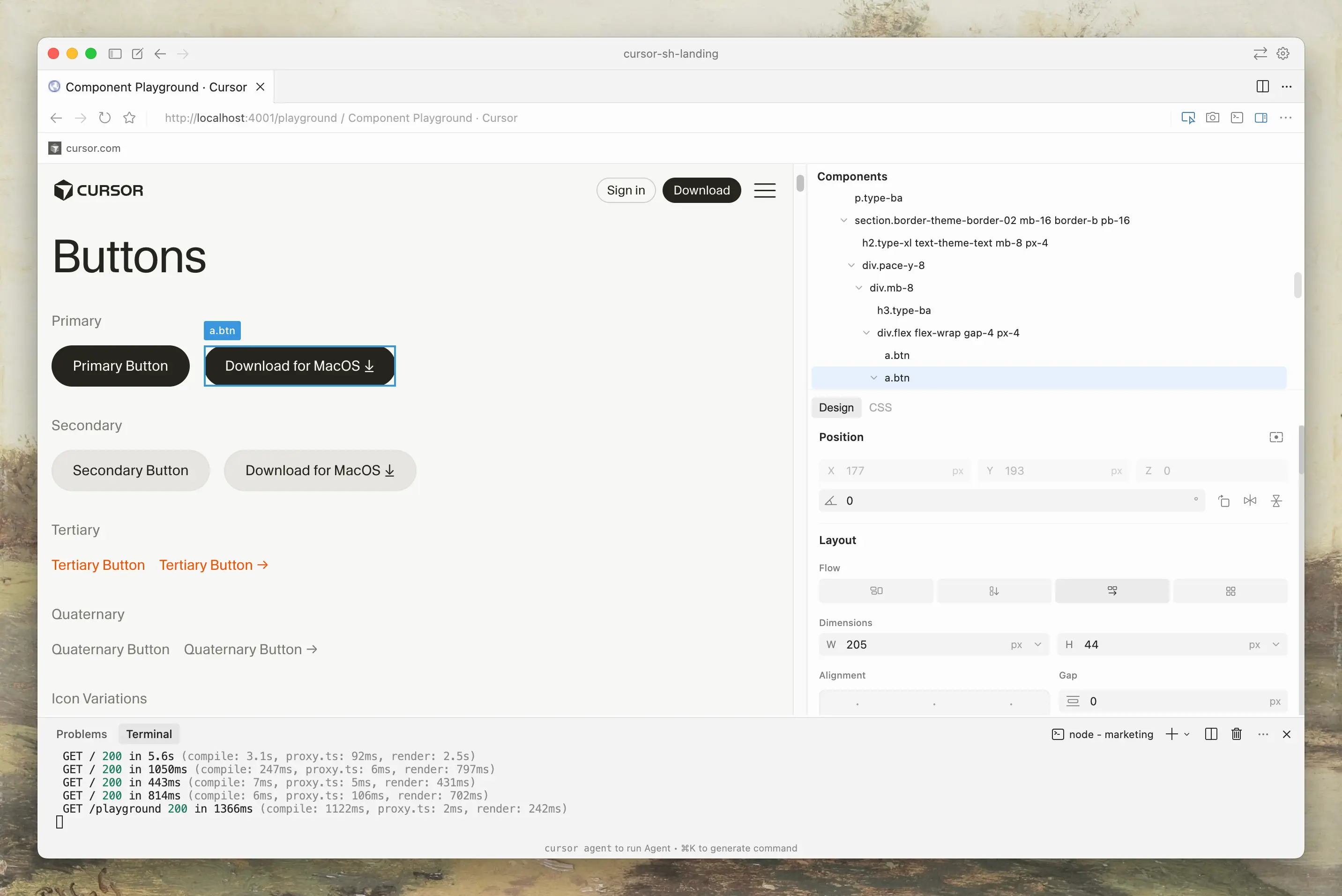Take a screenshot with the camera icon
Viewport: 1342px width, 896px height.
(1212, 118)
